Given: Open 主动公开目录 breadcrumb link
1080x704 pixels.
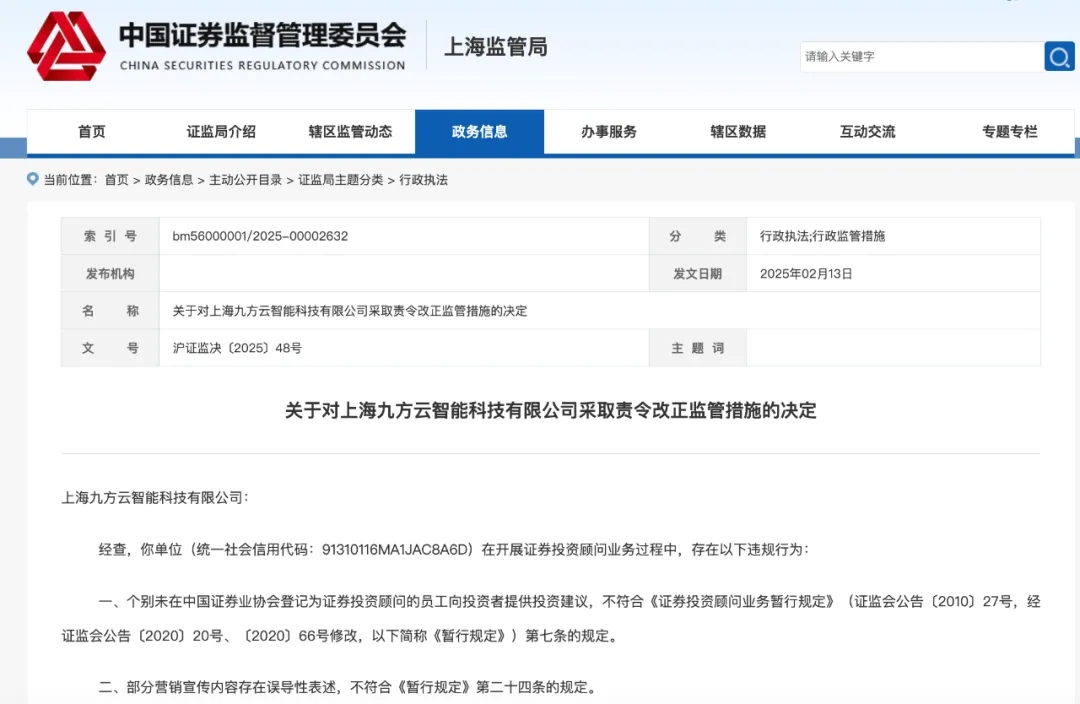Looking at the screenshot, I should click(x=245, y=180).
